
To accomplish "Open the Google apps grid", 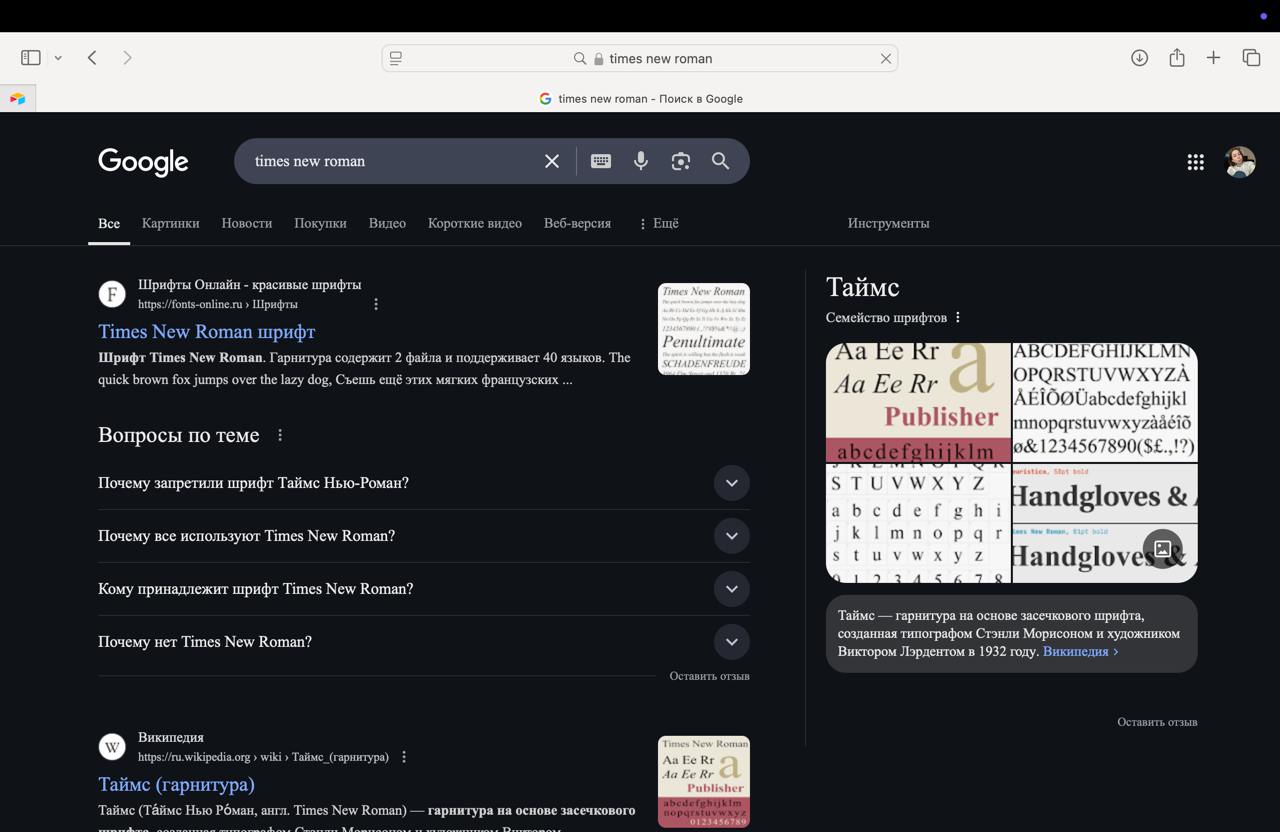I will tap(1195, 162).
